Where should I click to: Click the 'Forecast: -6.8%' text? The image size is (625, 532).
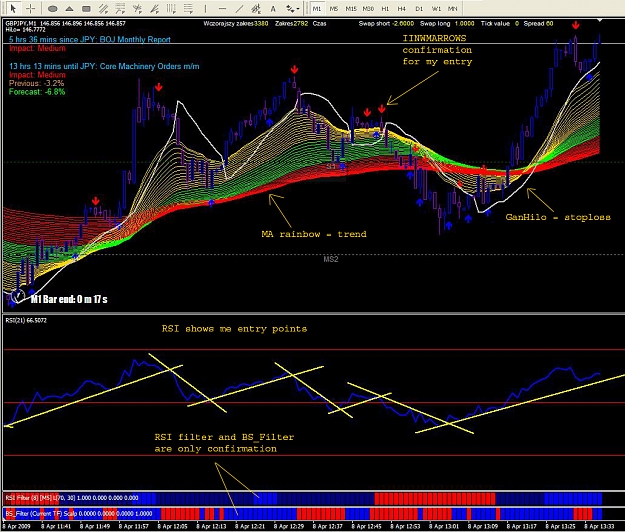click(x=37, y=92)
